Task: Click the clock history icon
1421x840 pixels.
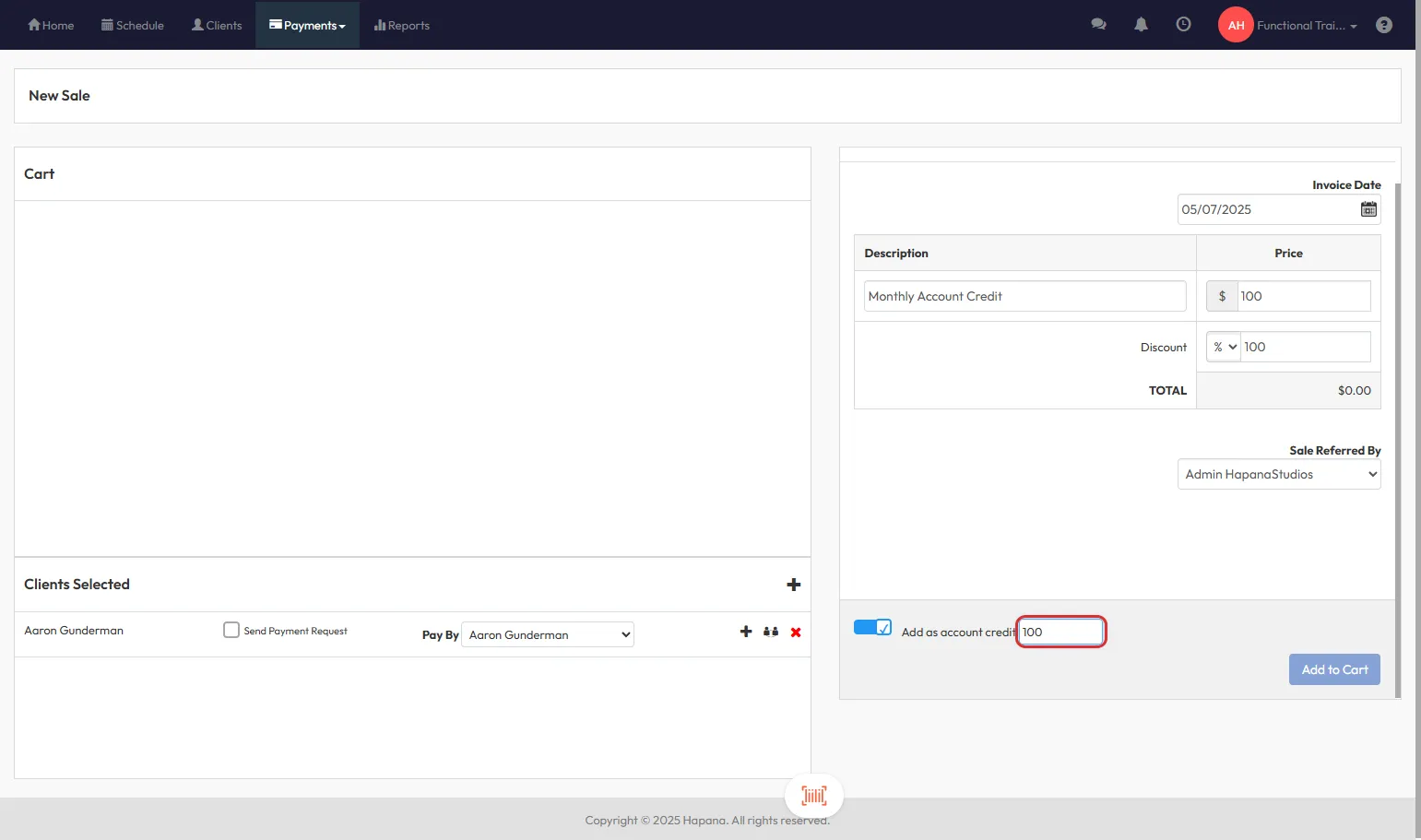Action: coord(1183,25)
